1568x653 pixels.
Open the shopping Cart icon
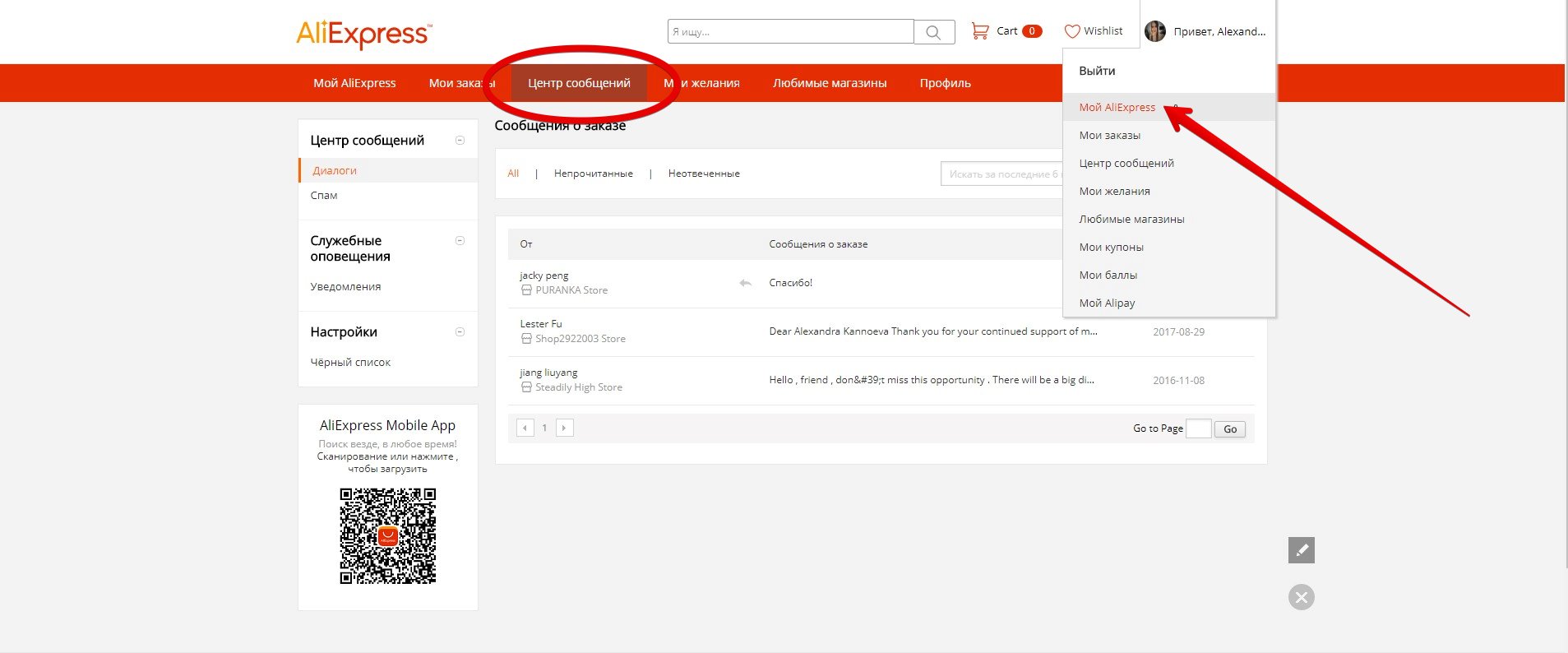coord(980,31)
